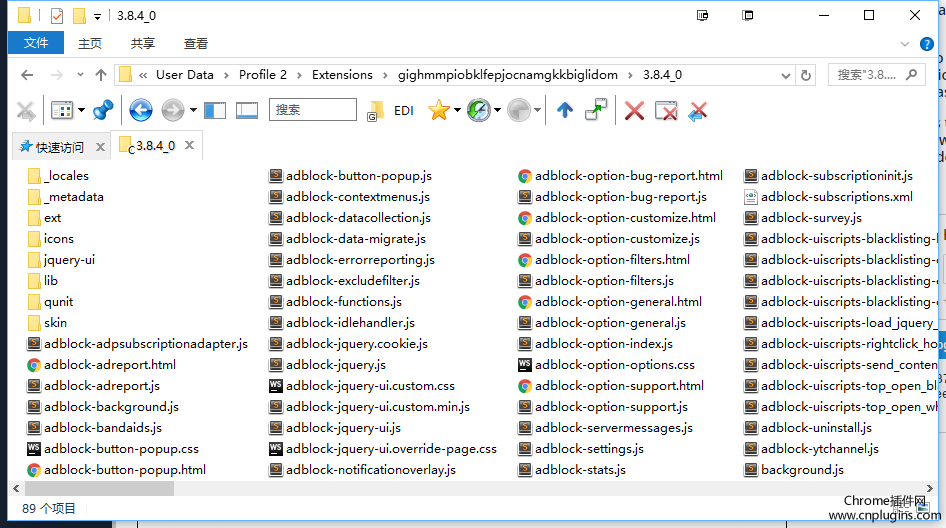Click the scroll-right arrow of the file list
This screenshot has height=528, width=946.
(930, 488)
